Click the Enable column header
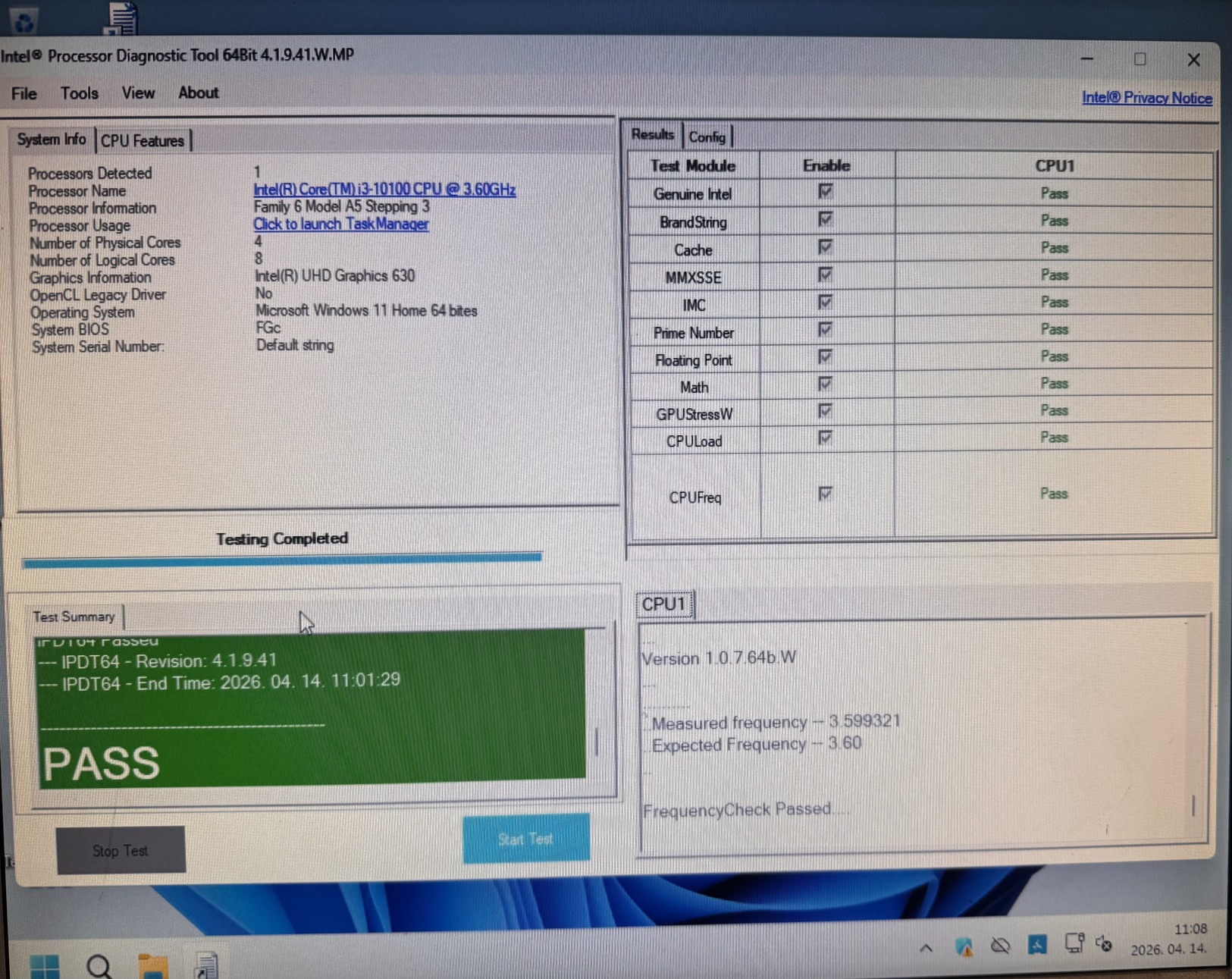The image size is (1232, 979). tap(826, 165)
